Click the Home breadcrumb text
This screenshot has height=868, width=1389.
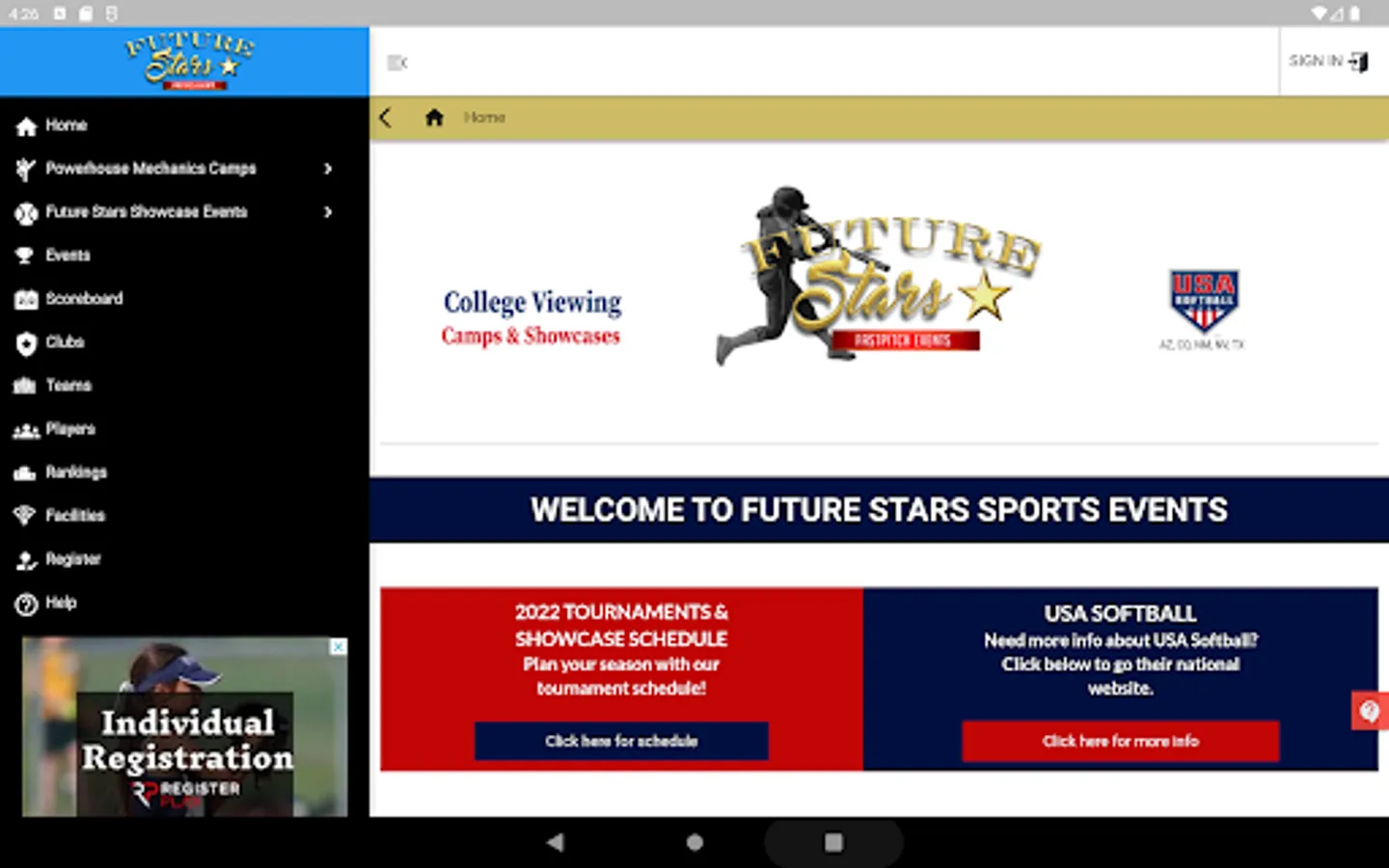point(484,118)
